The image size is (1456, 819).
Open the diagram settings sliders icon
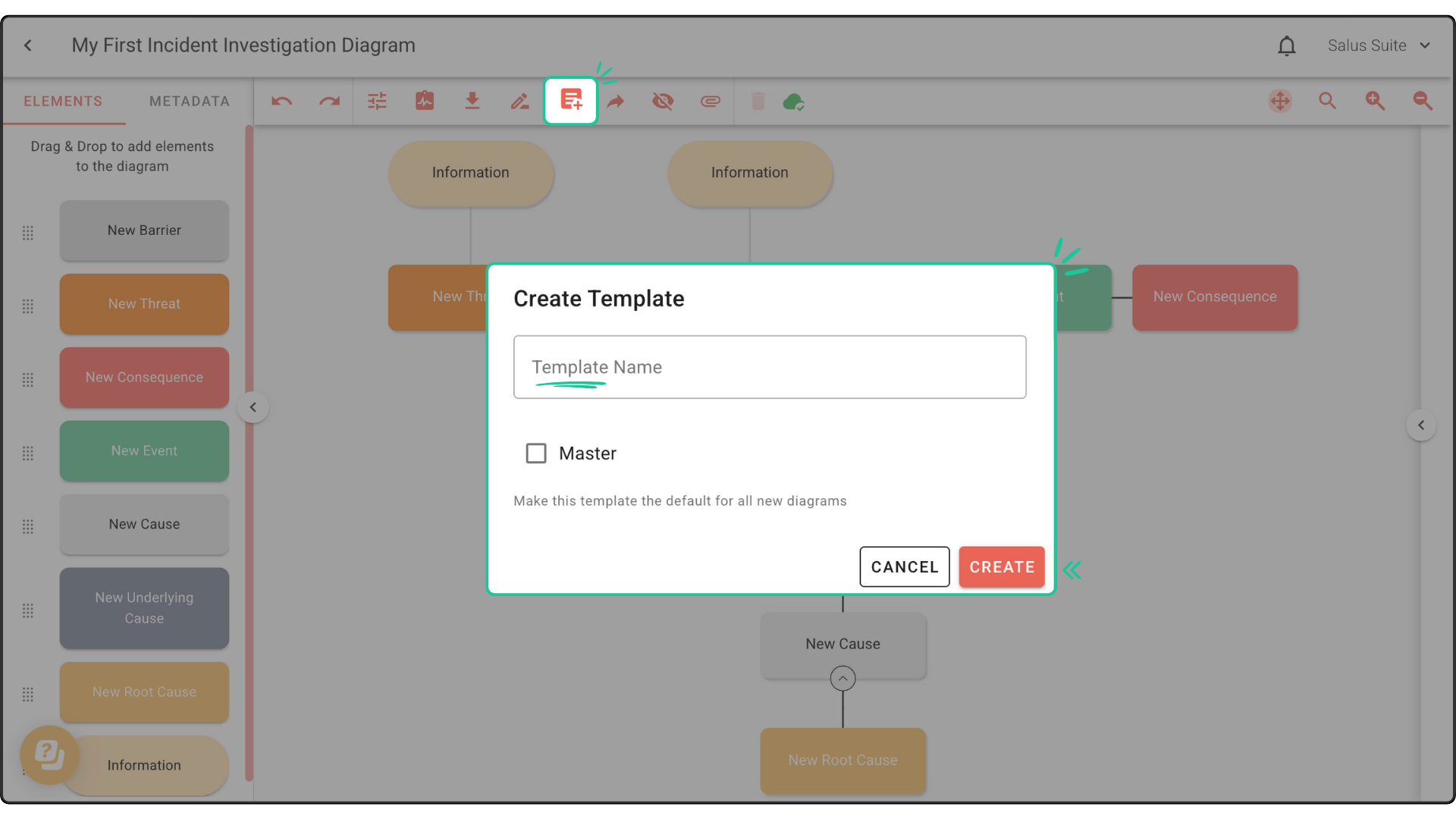pos(377,101)
